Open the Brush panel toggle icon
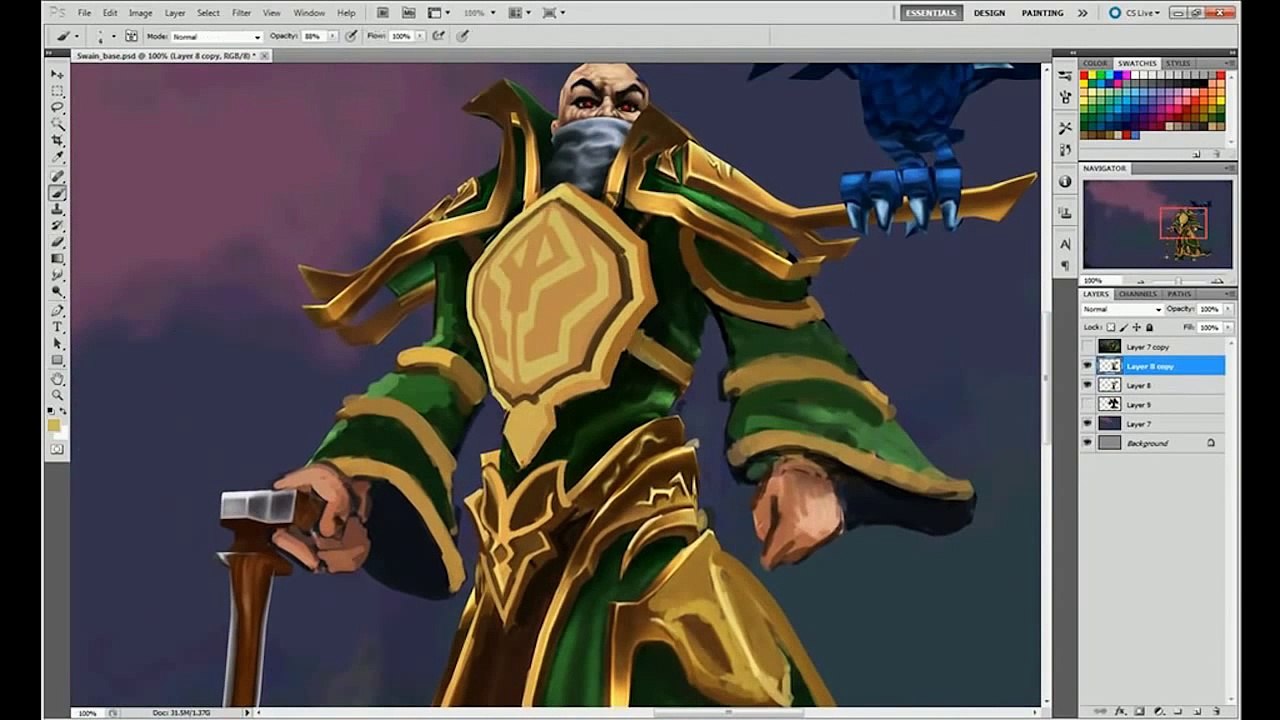 (131, 36)
